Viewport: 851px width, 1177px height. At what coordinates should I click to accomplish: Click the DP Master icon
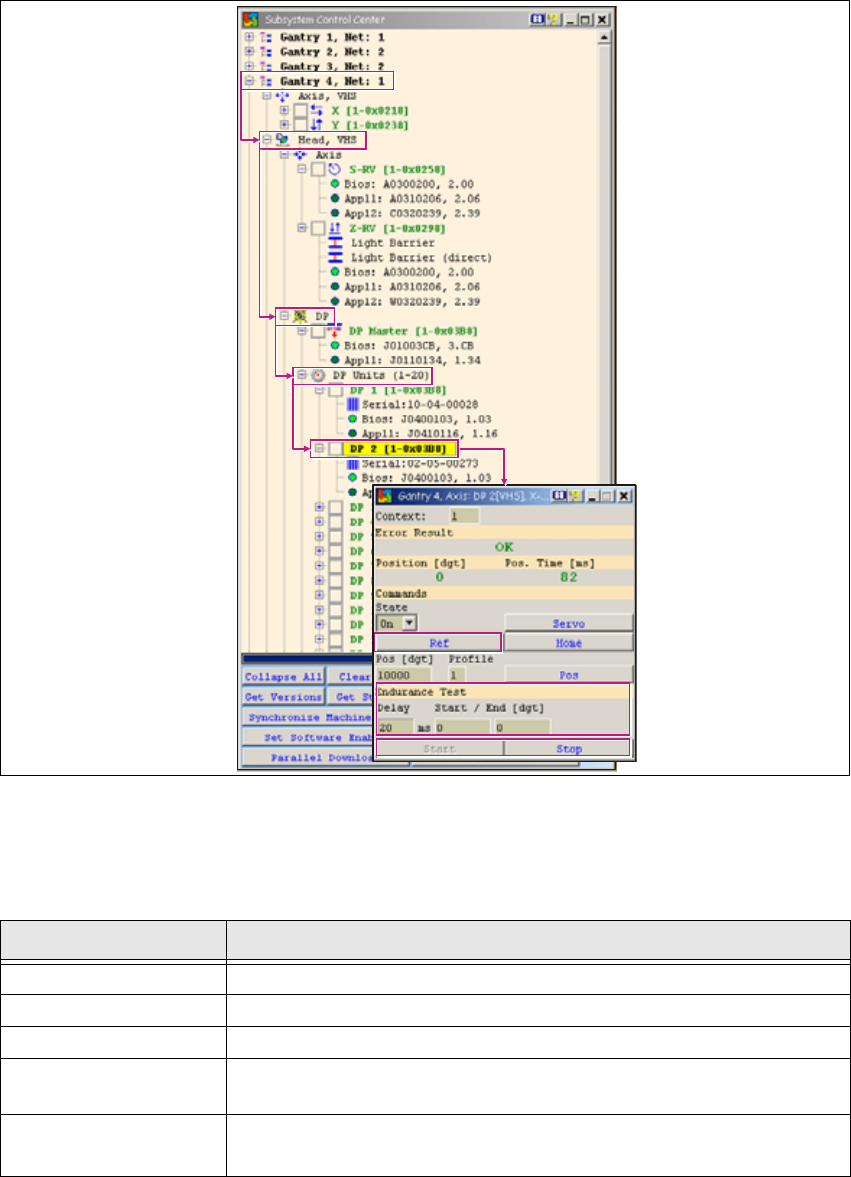point(335,330)
